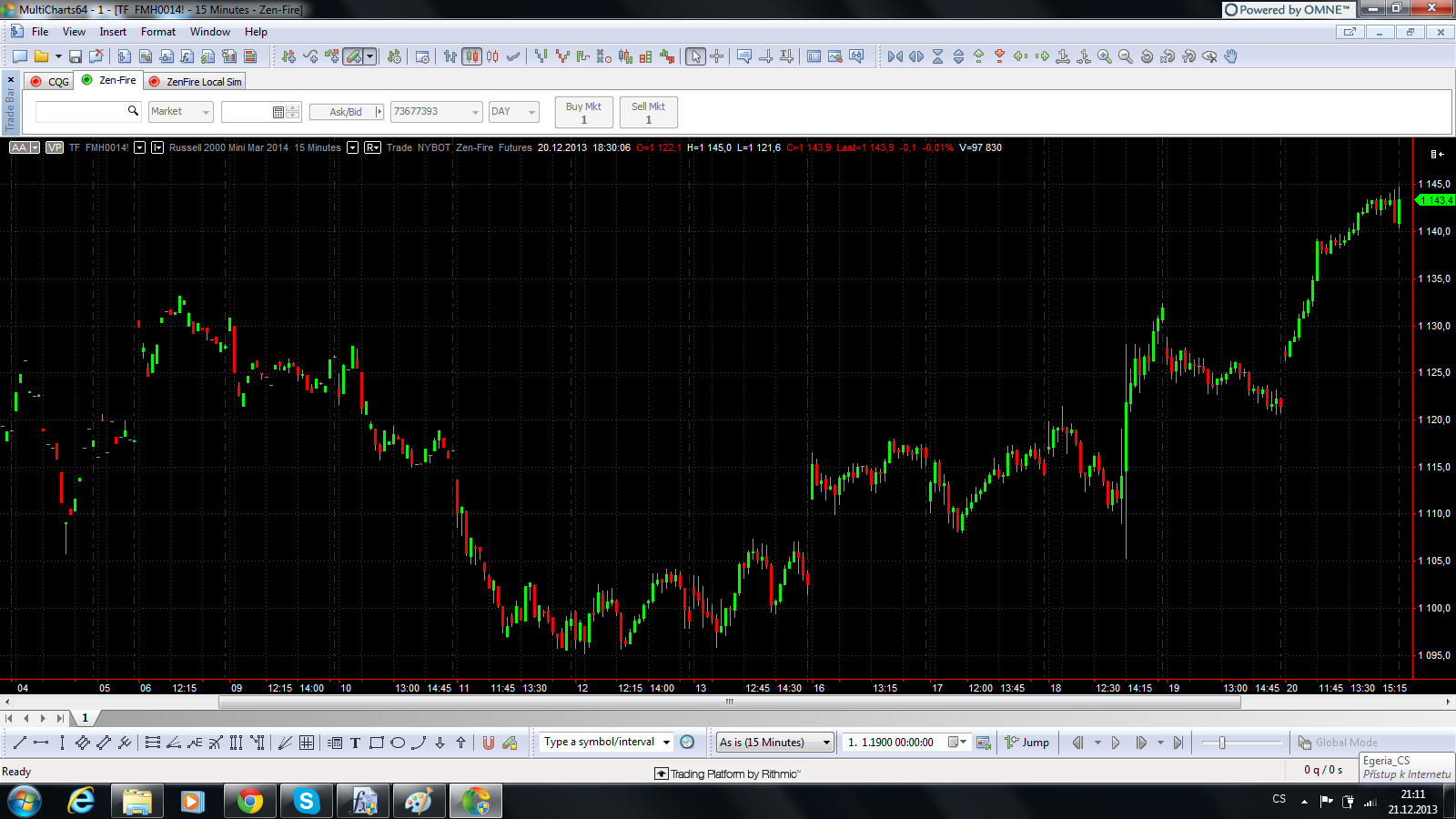Select the text drawing tool

click(355, 743)
